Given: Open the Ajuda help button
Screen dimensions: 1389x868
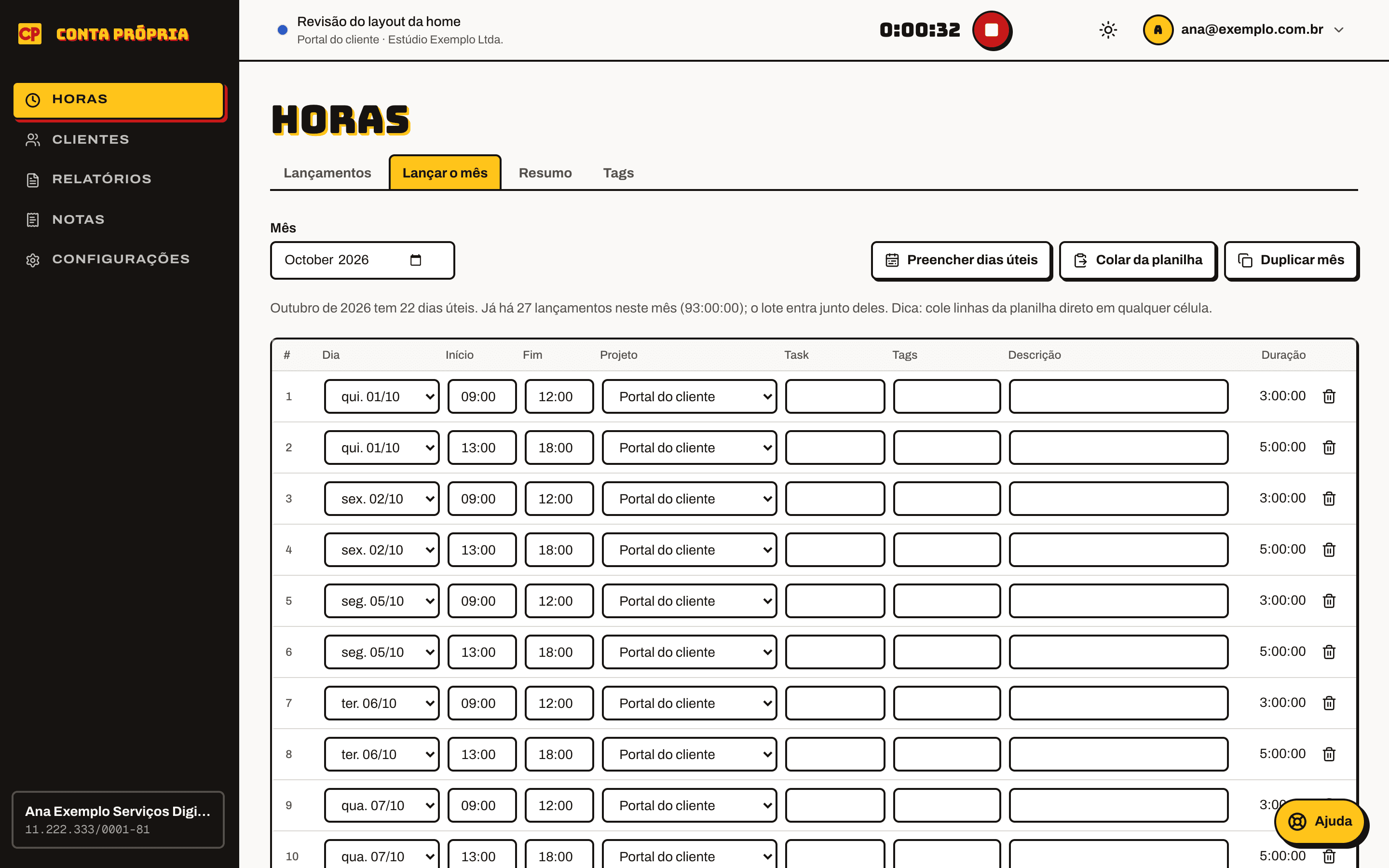Looking at the screenshot, I should click(x=1320, y=821).
